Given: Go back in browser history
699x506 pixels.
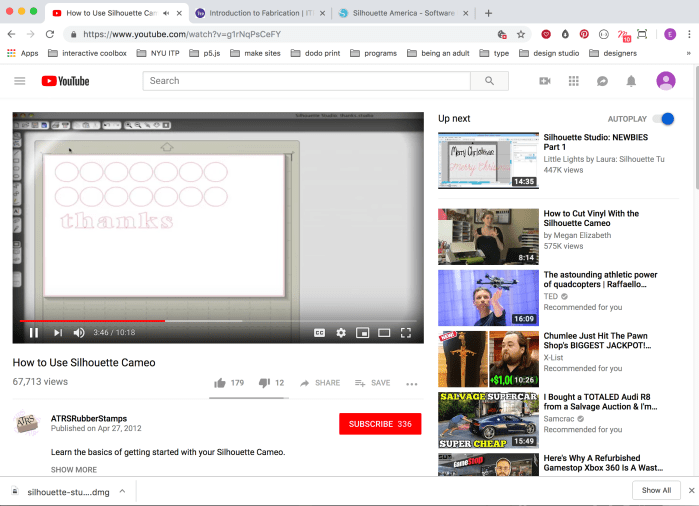Looking at the screenshot, I should point(12,34).
